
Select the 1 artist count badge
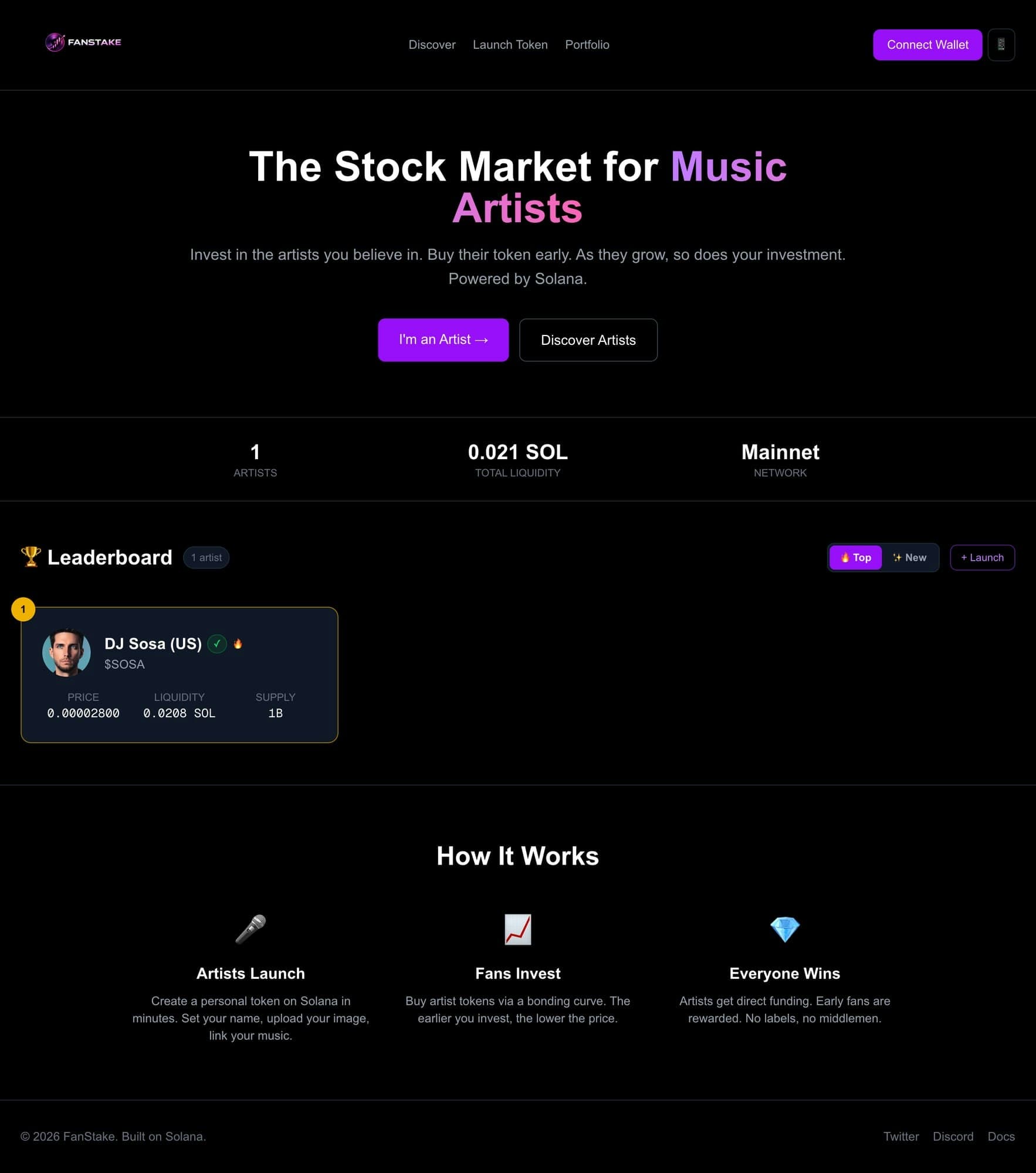pos(206,557)
